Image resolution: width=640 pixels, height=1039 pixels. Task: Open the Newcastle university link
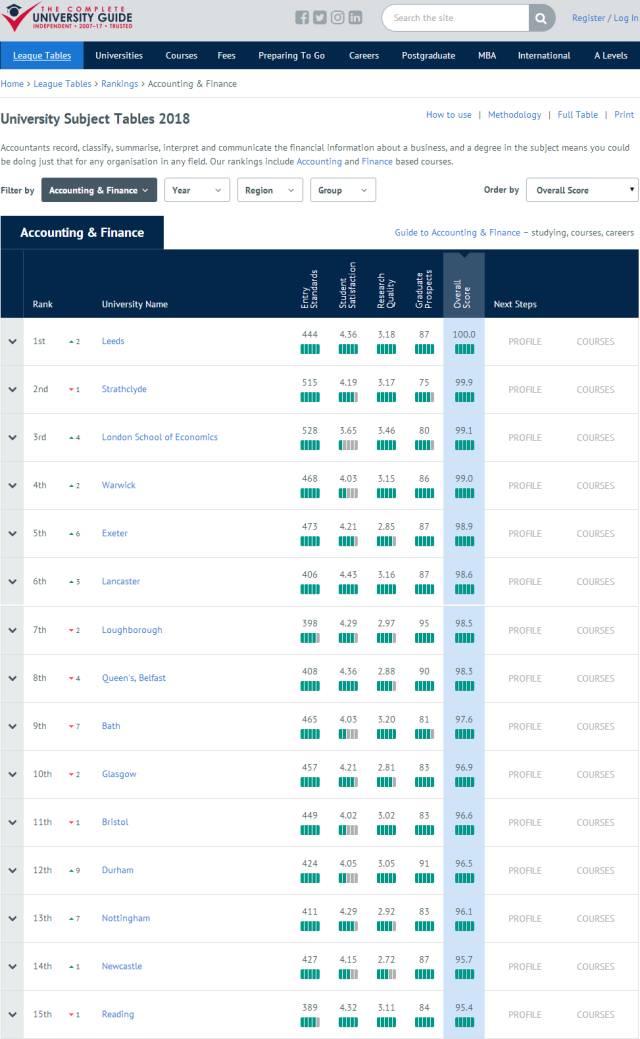click(x=122, y=966)
